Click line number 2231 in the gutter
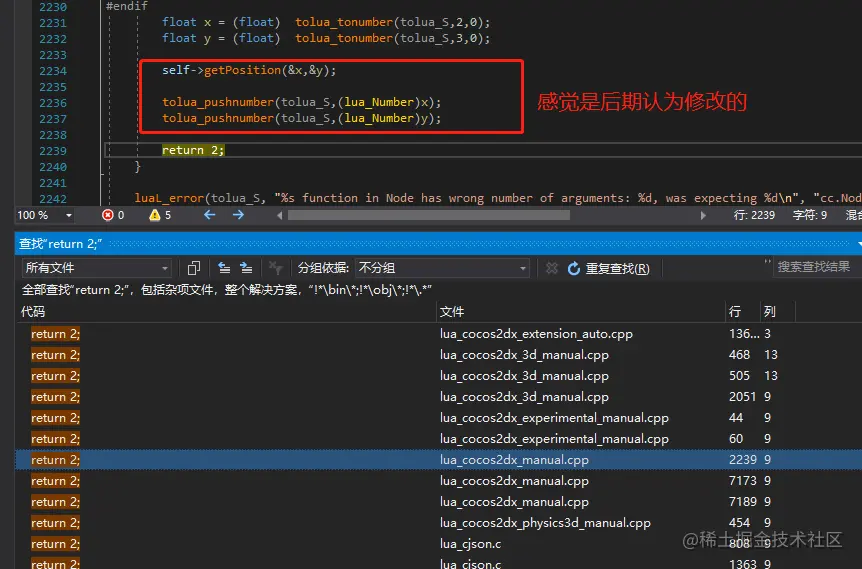Image resolution: width=862 pixels, height=569 pixels. point(53,23)
